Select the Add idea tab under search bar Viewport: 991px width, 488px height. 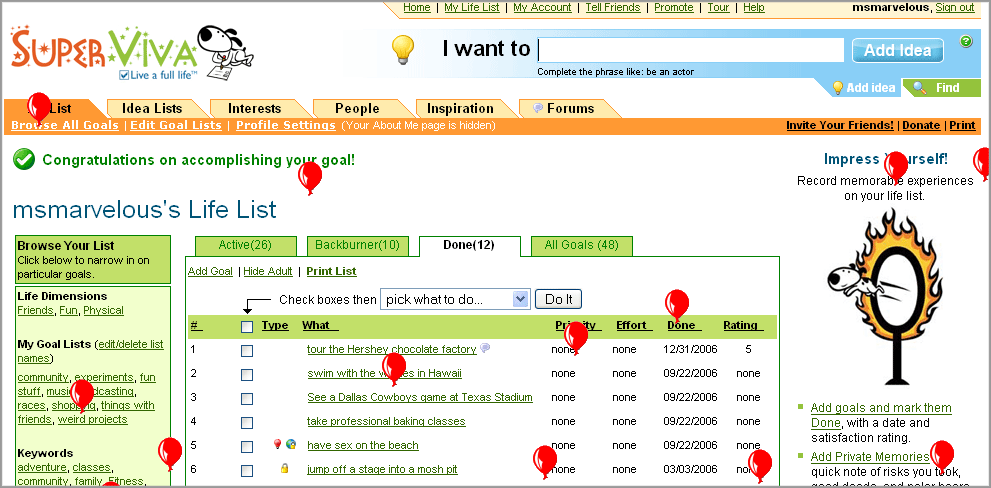863,88
